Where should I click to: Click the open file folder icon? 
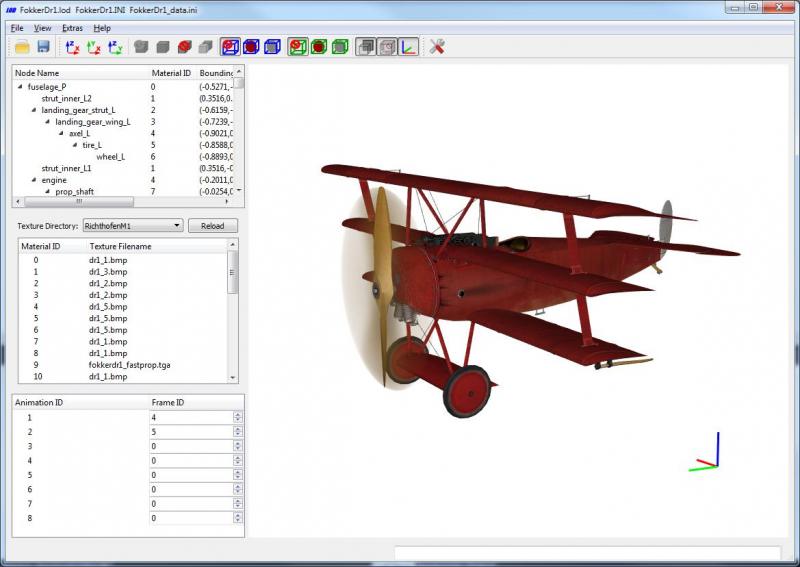[22, 47]
